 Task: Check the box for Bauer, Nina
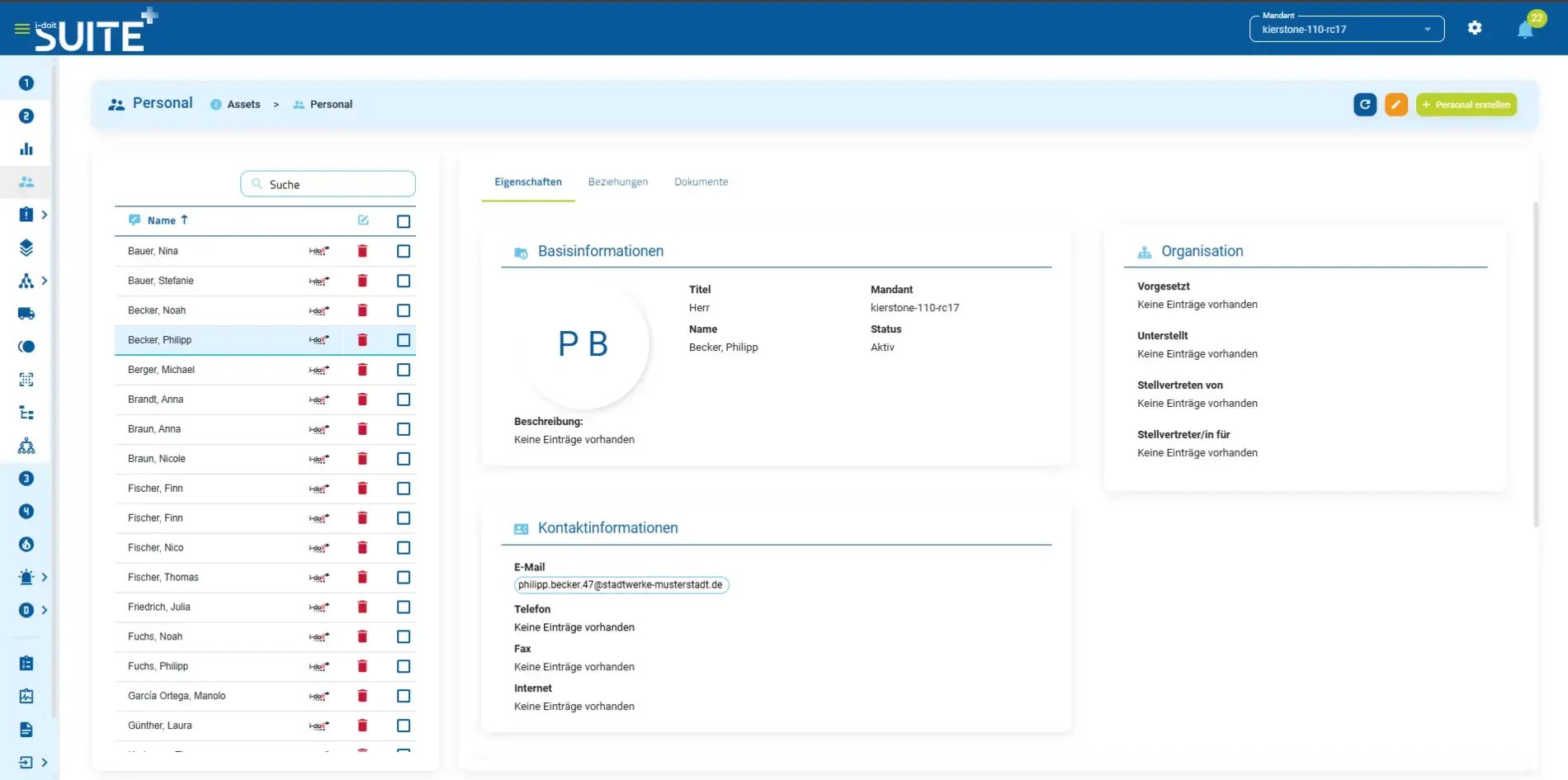[404, 251]
